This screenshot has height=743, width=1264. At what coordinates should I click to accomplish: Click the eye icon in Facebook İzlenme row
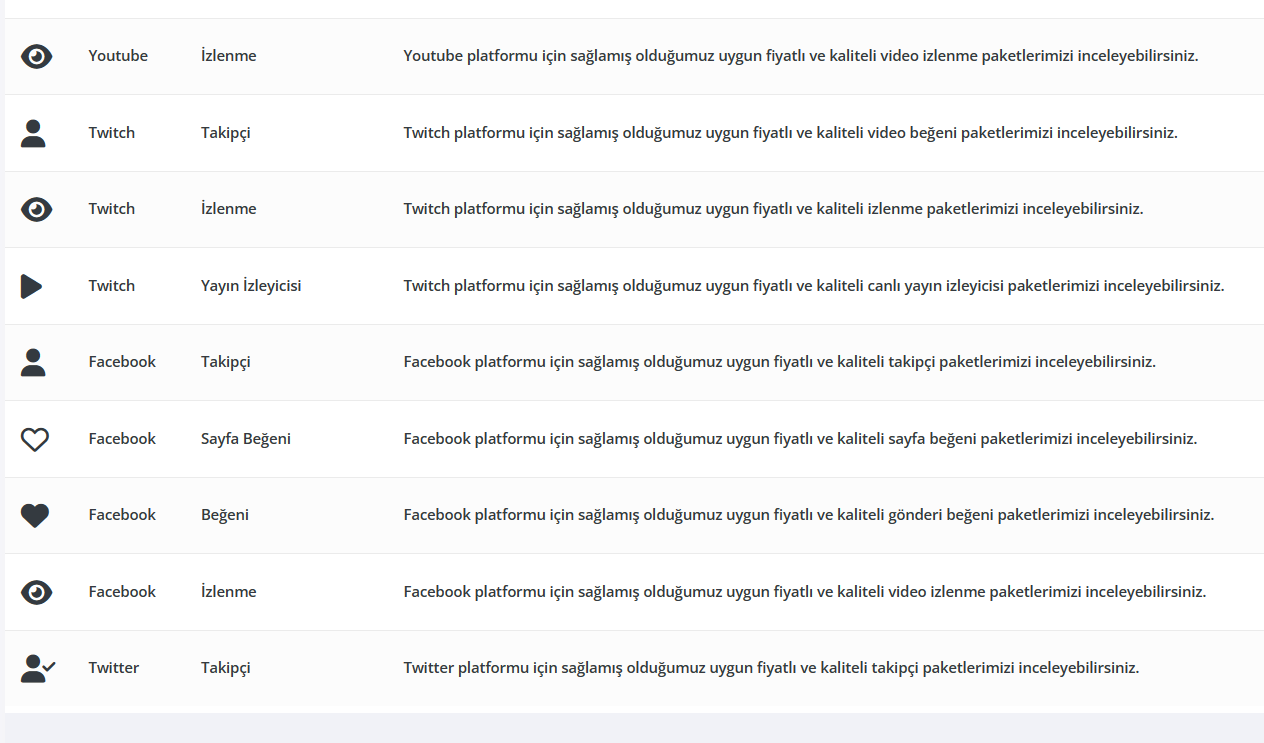36,592
